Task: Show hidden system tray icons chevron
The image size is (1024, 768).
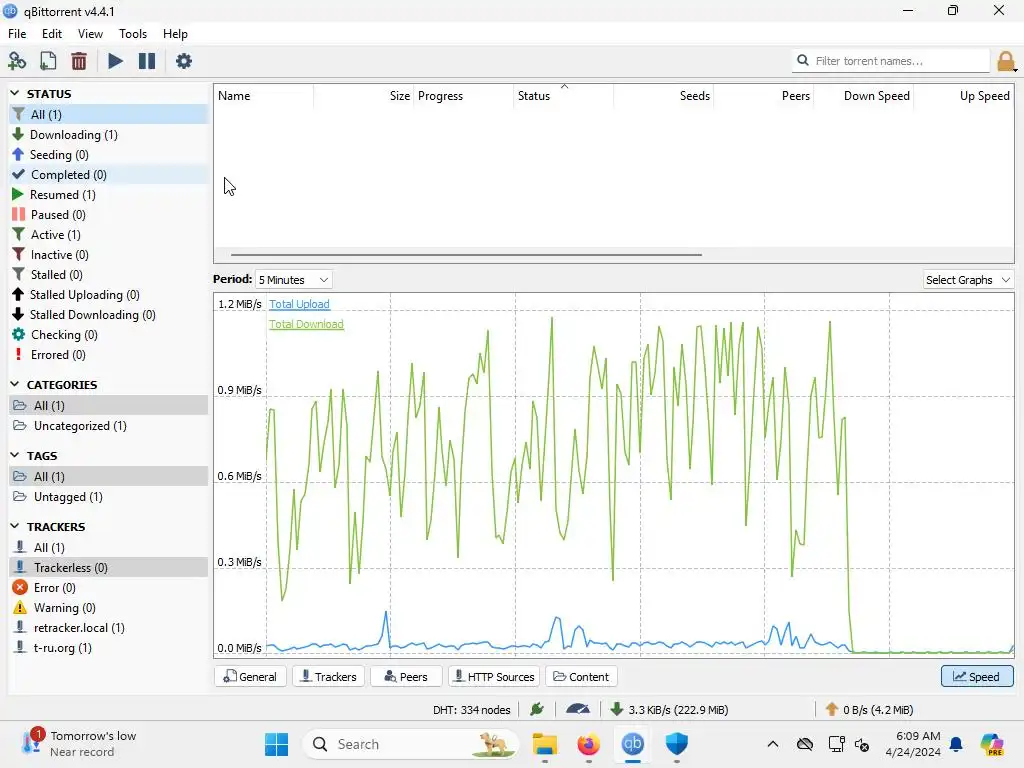Action: tap(773, 744)
